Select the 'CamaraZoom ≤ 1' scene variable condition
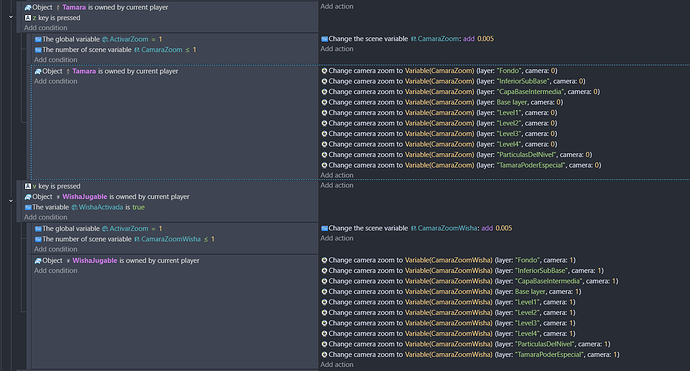The width and height of the screenshot is (690, 371). pos(115,50)
